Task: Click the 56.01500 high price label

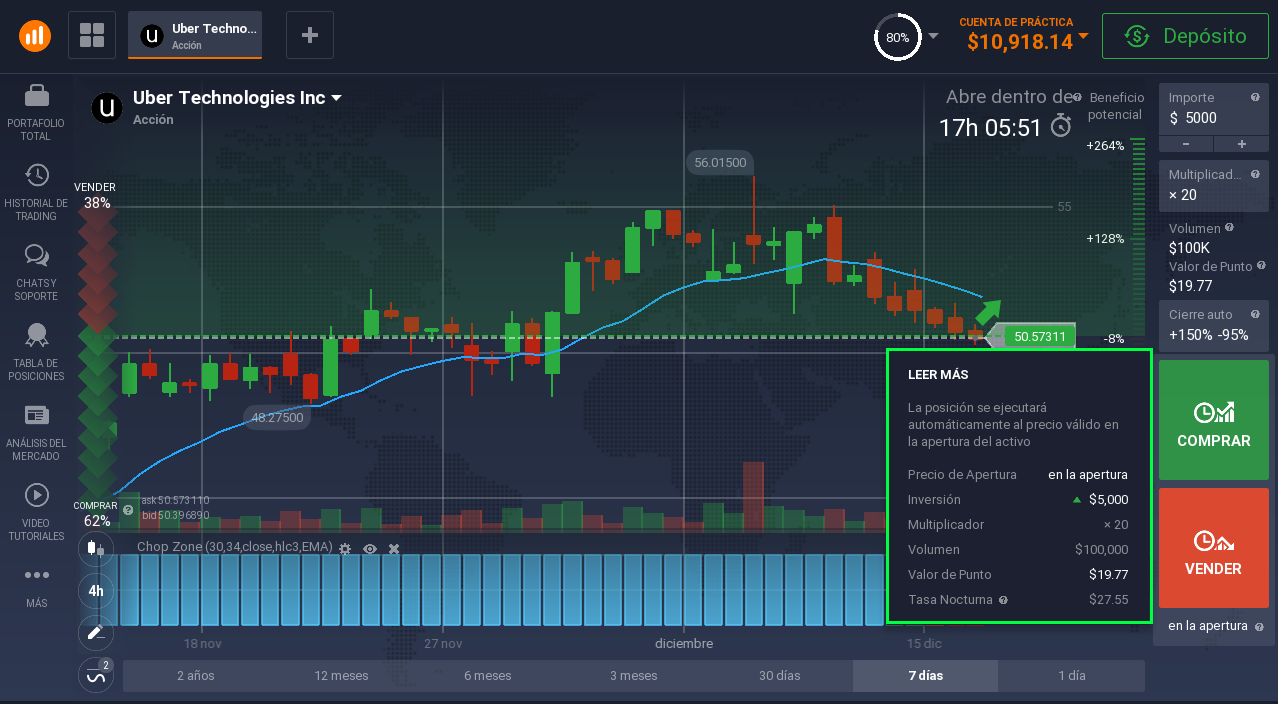Action: click(x=720, y=163)
